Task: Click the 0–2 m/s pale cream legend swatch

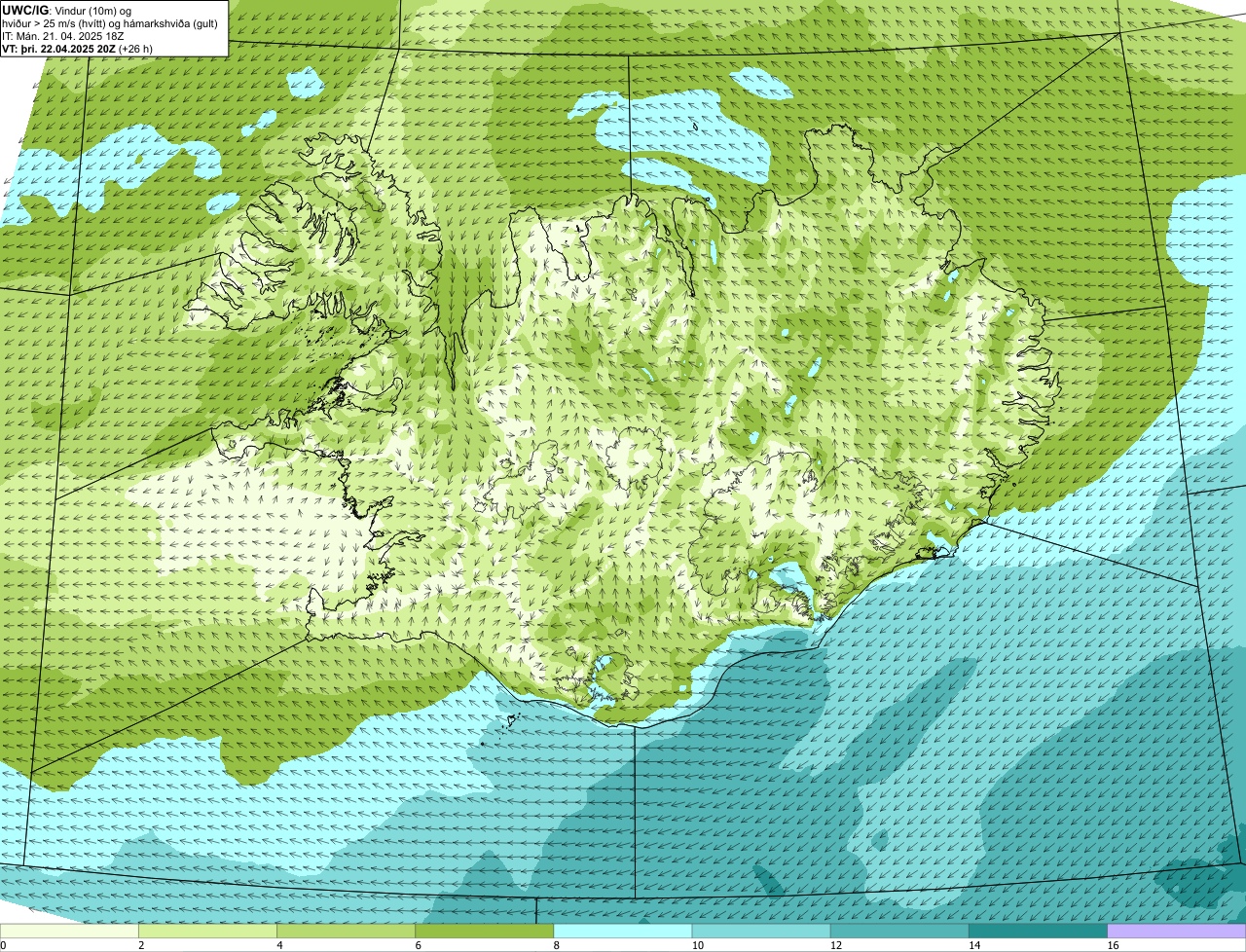Action: click(69, 931)
